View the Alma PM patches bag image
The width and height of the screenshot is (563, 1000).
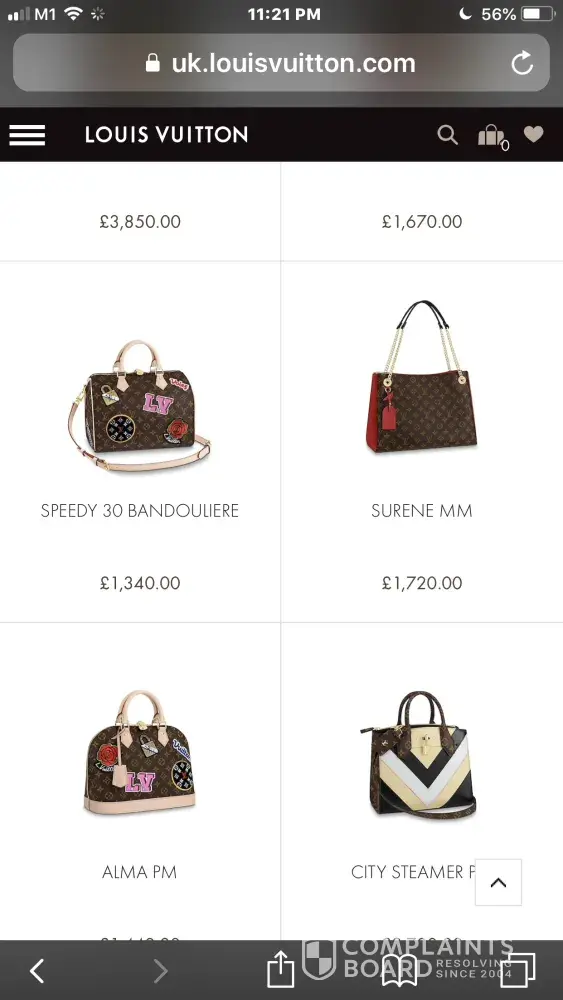point(140,753)
